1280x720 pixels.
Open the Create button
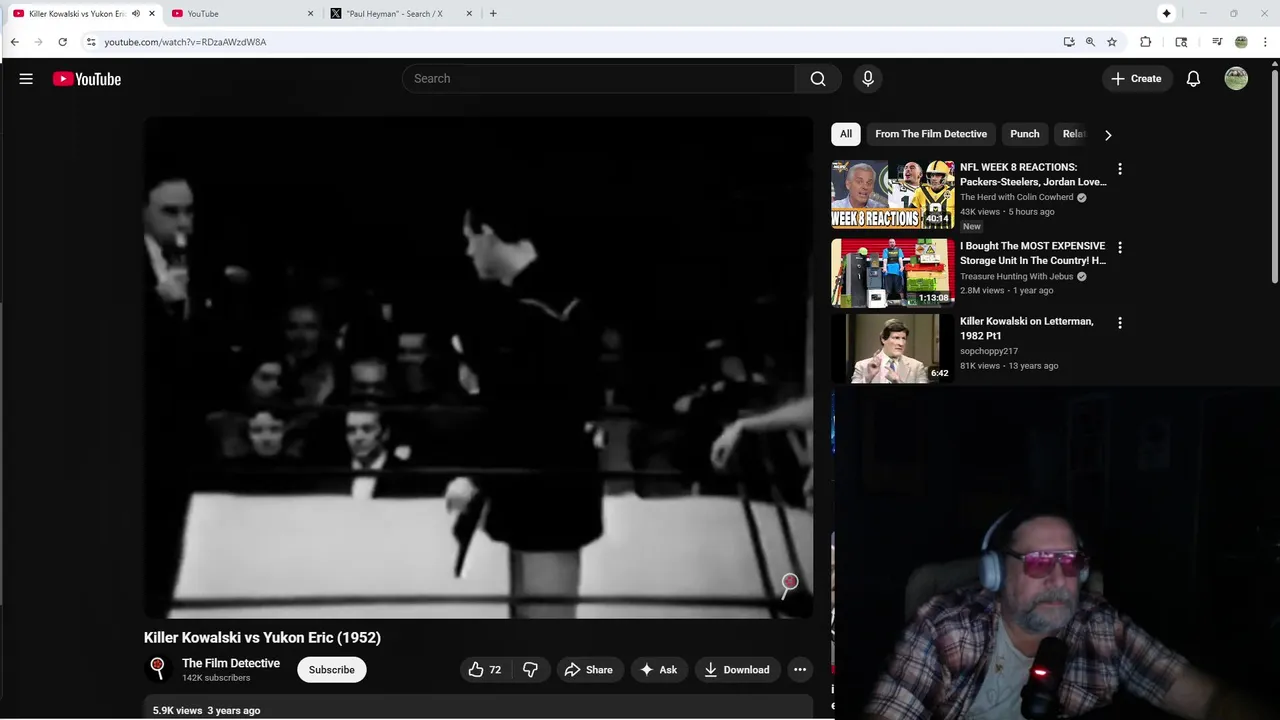tap(1137, 79)
